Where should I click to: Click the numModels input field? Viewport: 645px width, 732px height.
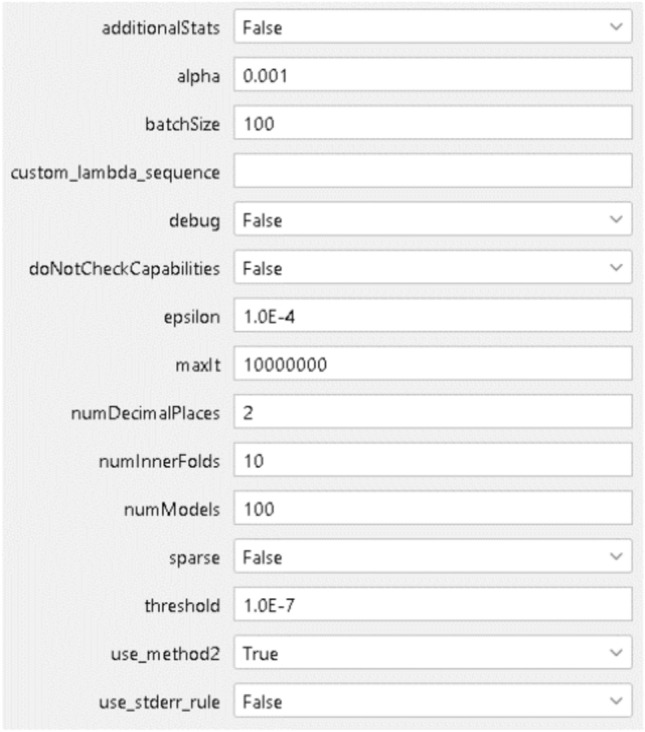click(432, 509)
